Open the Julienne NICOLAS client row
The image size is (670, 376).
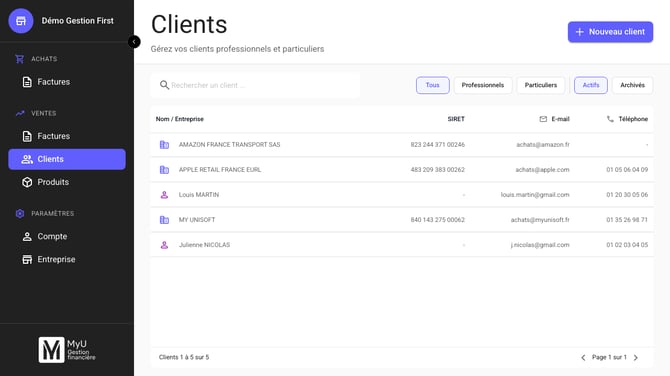pyautogui.click(x=402, y=245)
